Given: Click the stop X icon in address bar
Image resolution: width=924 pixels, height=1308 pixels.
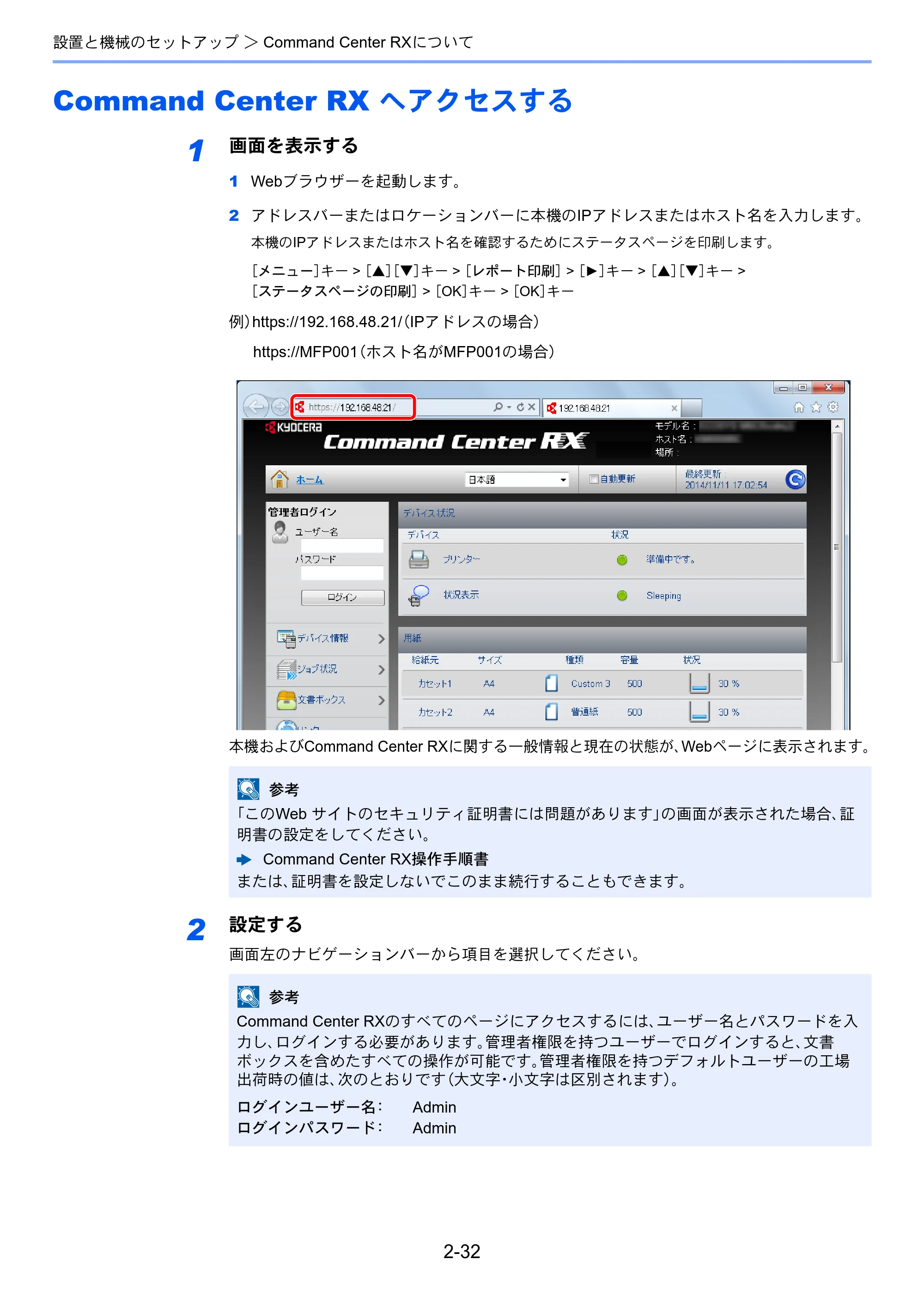Looking at the screenshot, I should pyautogui.click(x=531, y=407).
